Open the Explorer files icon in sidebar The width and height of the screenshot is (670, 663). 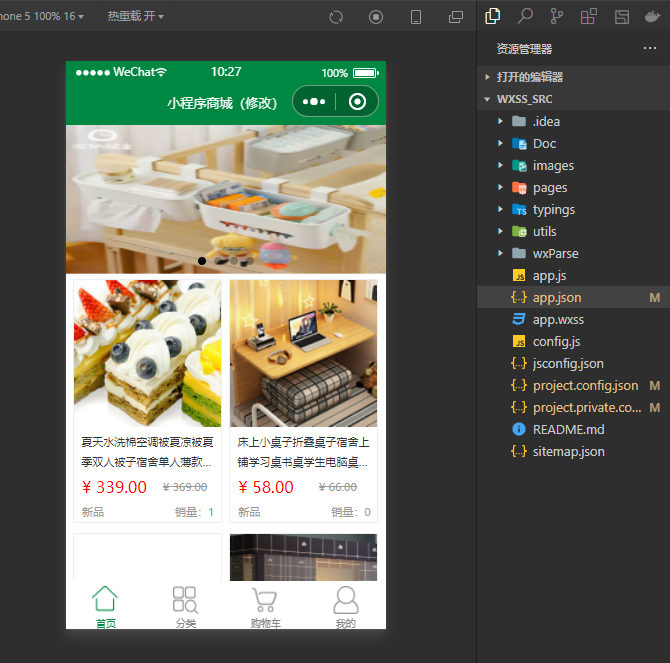[492, 16]
